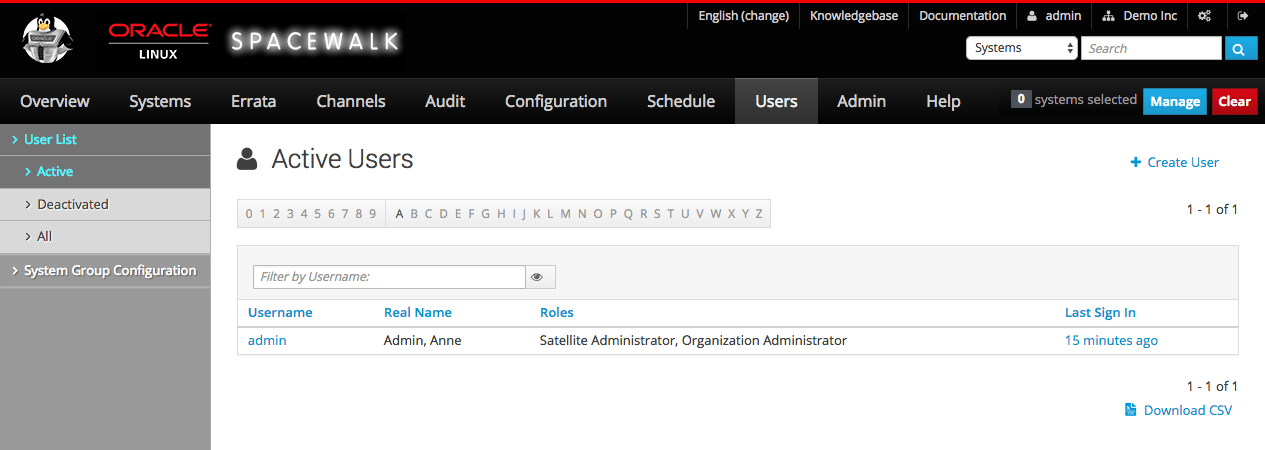The image size is (1265, 450).
Task: Click English (change) language link
Action: click(743, 16)
